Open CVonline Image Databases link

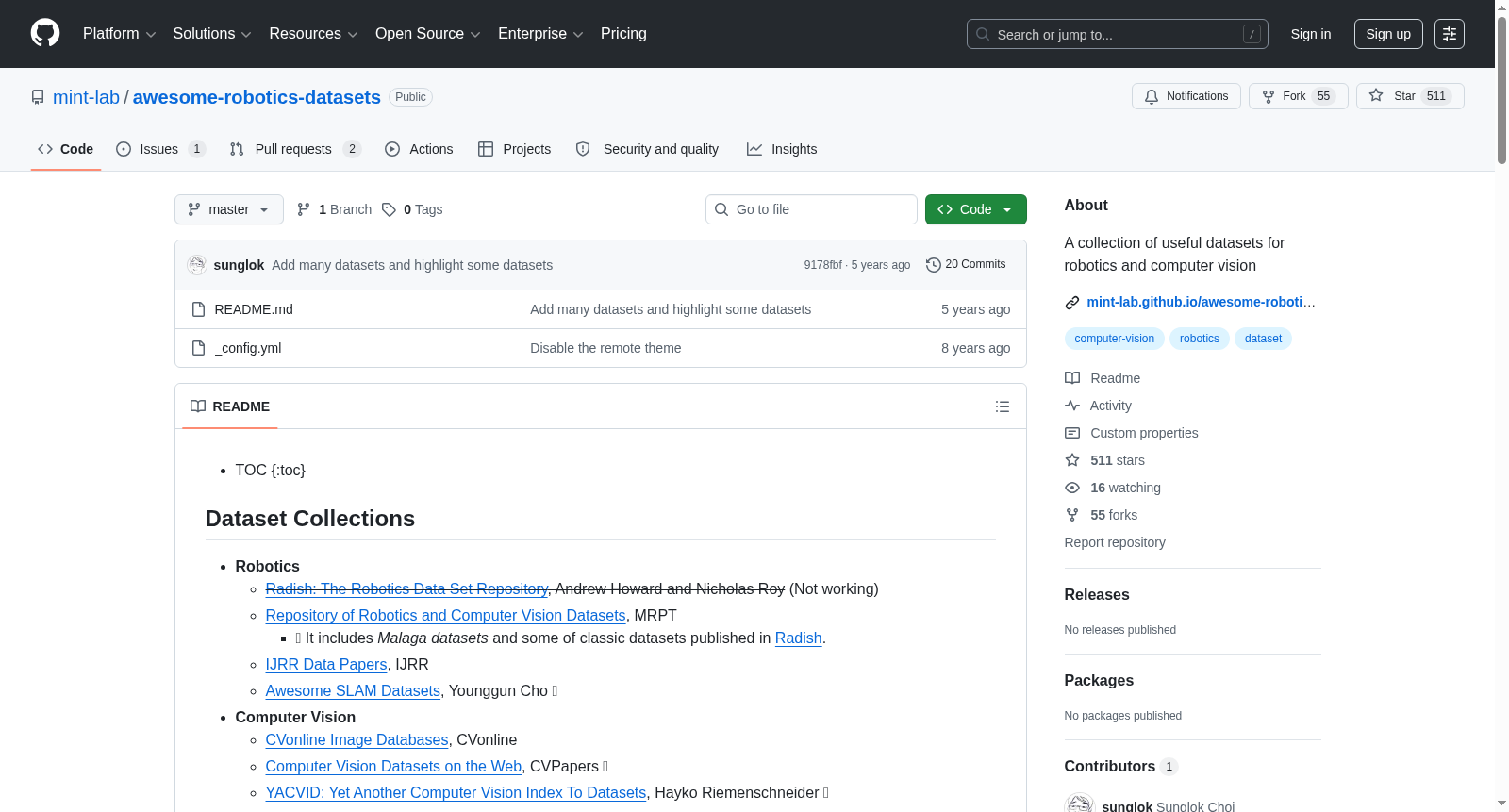[357, 740]
